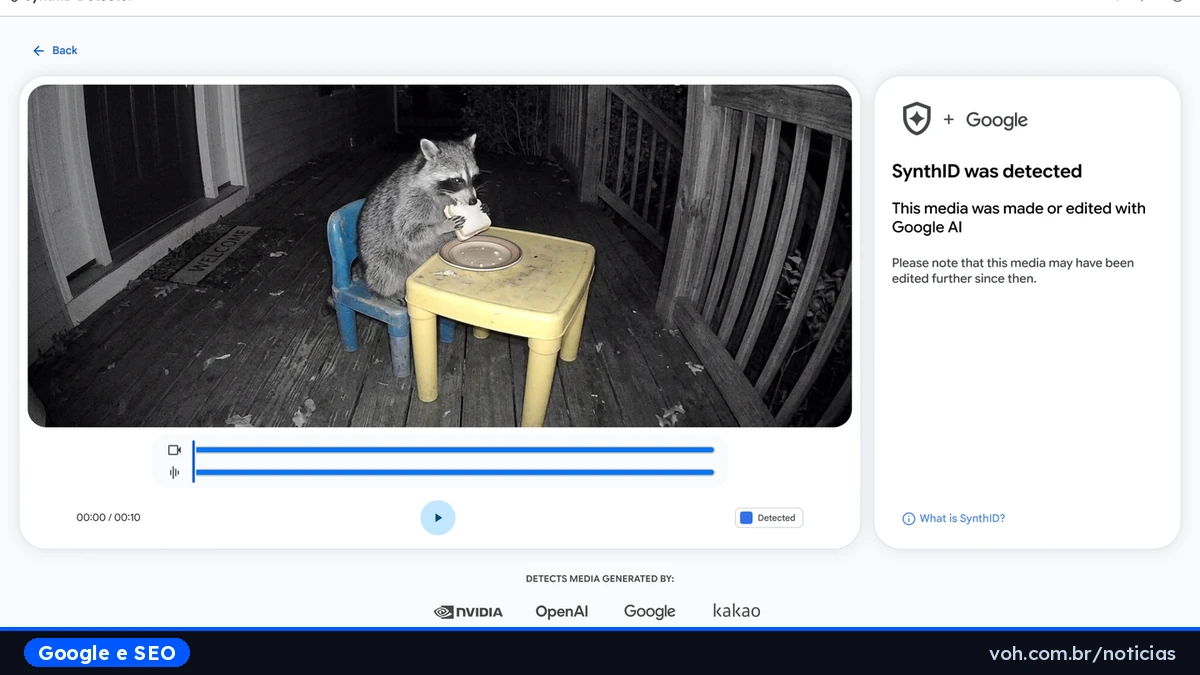Viewport: 1200px width, 675px height.
Task: Click the audio waveform track icon
Action: 174,473
